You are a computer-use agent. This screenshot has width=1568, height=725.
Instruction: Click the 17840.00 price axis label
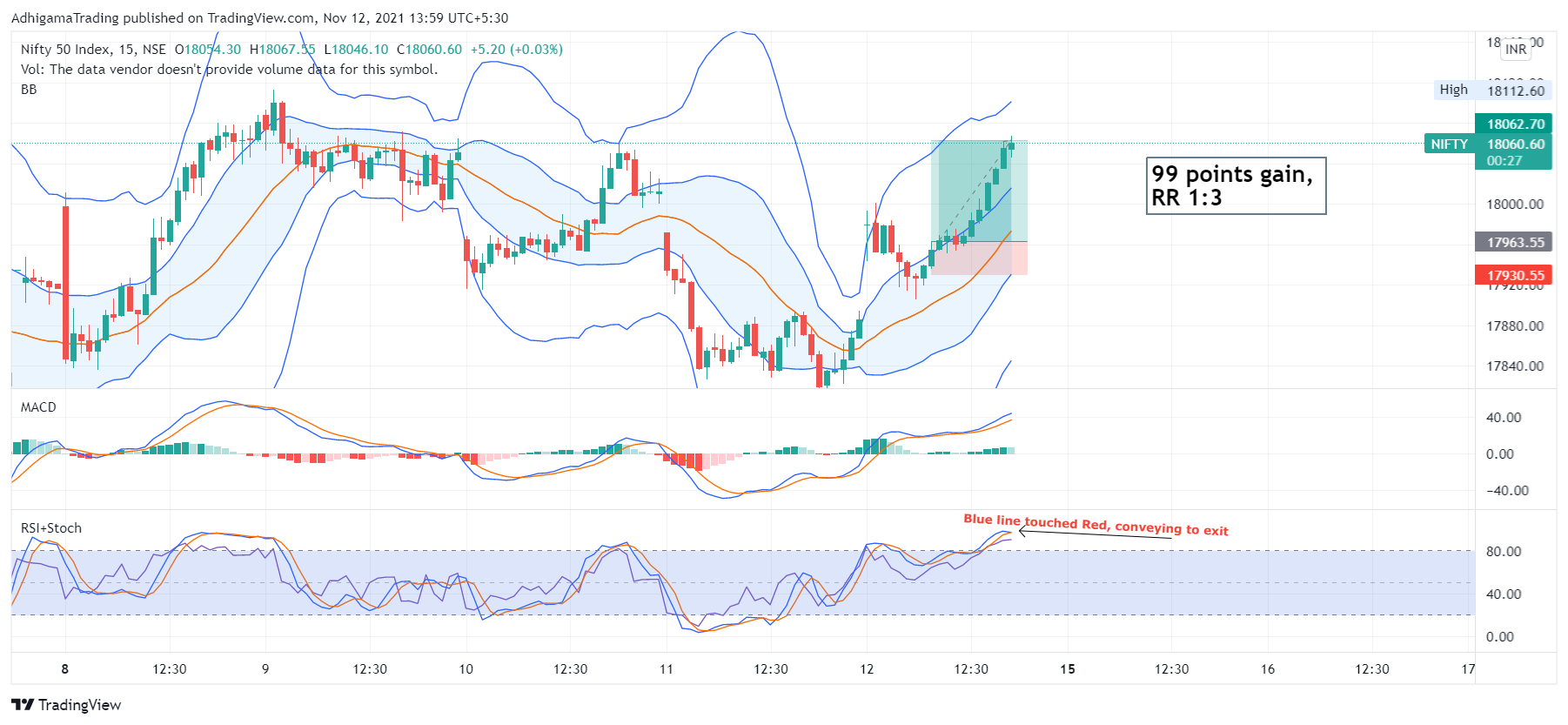1515,366
